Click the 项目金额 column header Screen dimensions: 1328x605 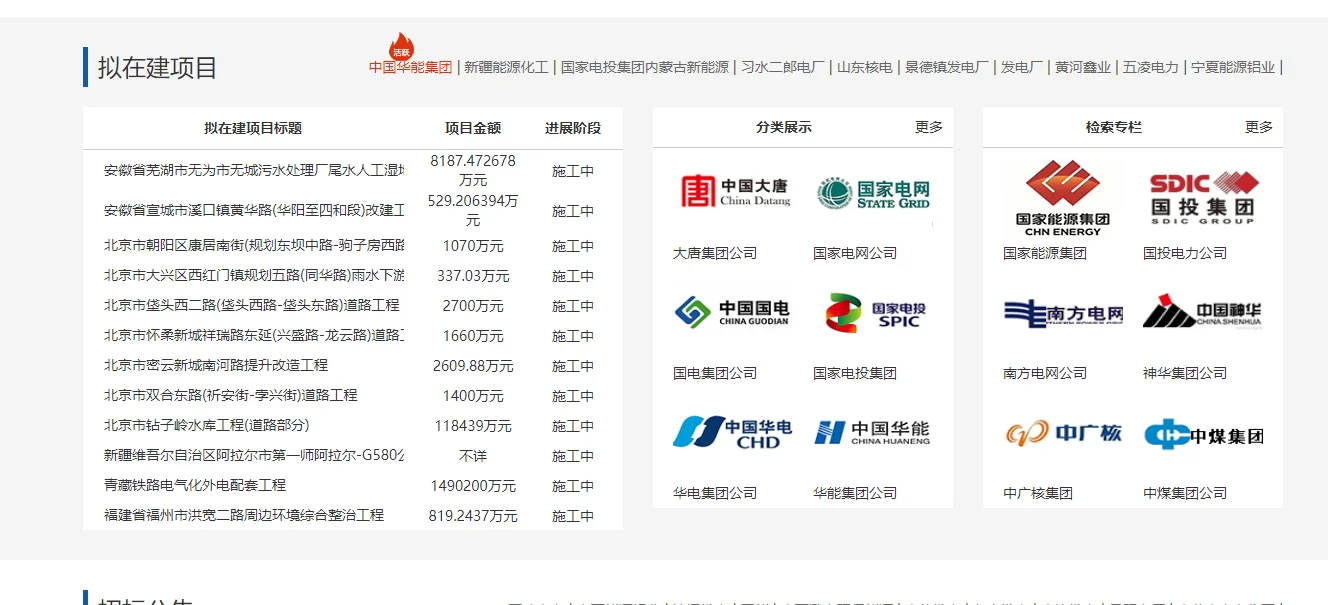(473, 128)
